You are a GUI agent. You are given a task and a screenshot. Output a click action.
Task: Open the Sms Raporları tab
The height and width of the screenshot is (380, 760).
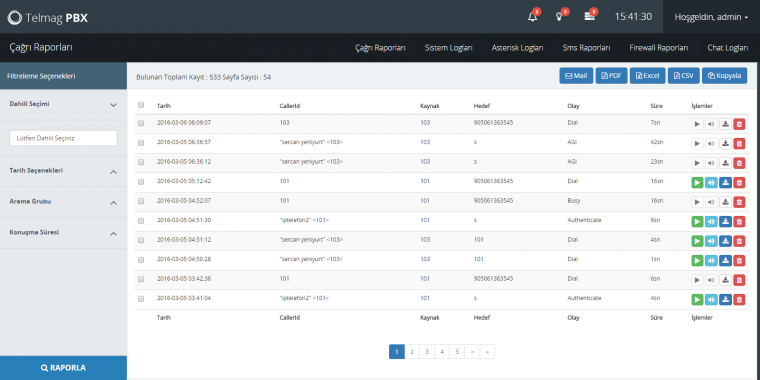586,48
